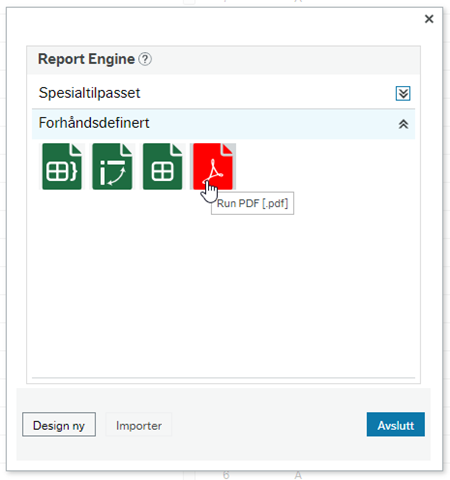Image resolution: width=450 pixels, height=480 pixels.
Task: Expand the Spesialtilpasset section
Action: tap(403, 93)
